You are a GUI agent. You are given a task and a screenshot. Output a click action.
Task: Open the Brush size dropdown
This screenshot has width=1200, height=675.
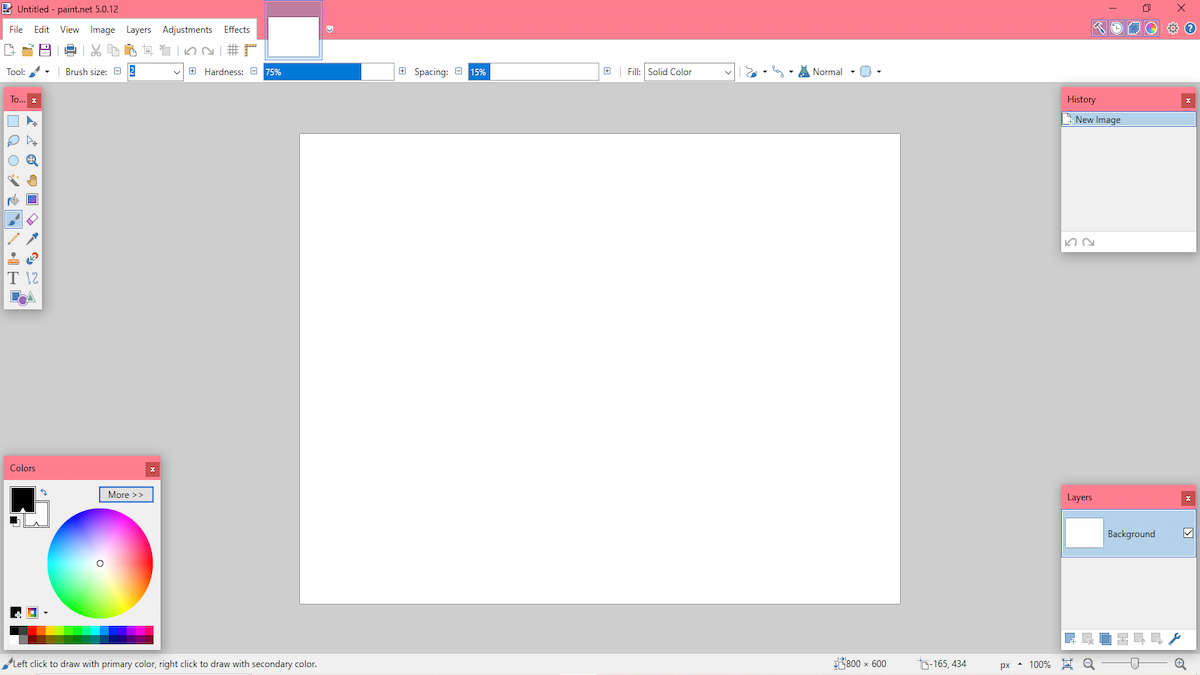coord(177,72)
